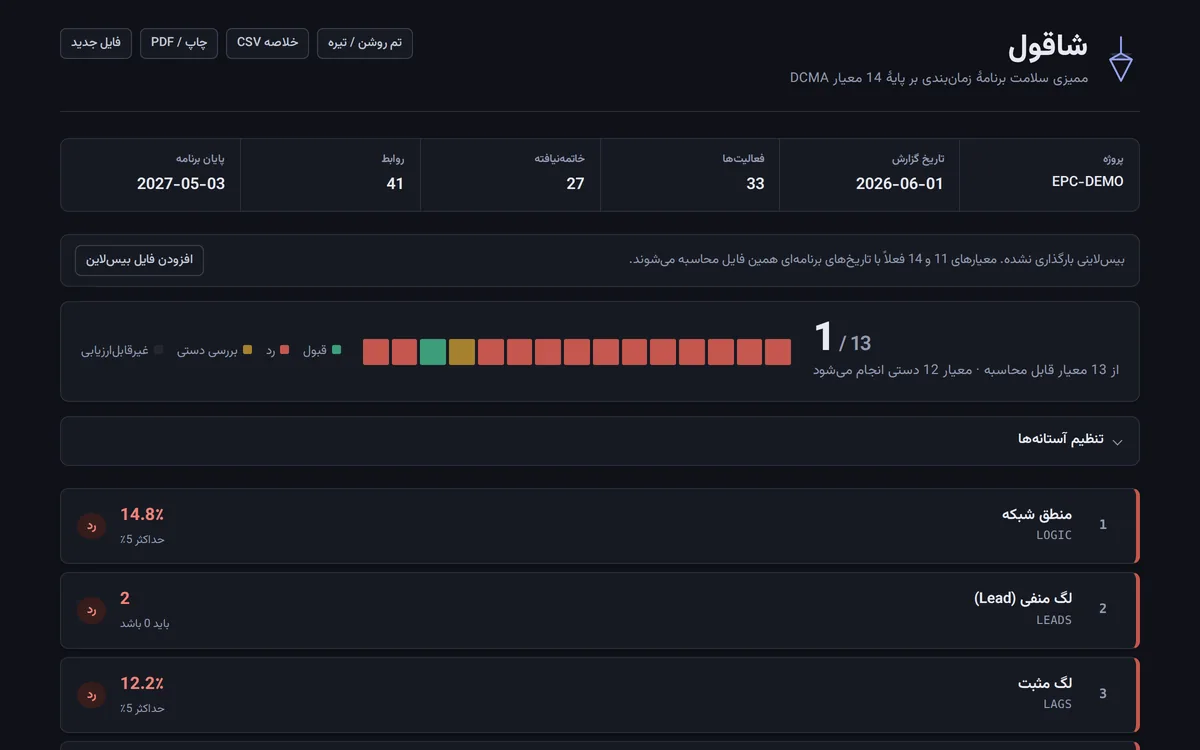This screenshot has width=1200, height=750.
Task: Click the رد legend label
Action: click(x=270, y=350)
